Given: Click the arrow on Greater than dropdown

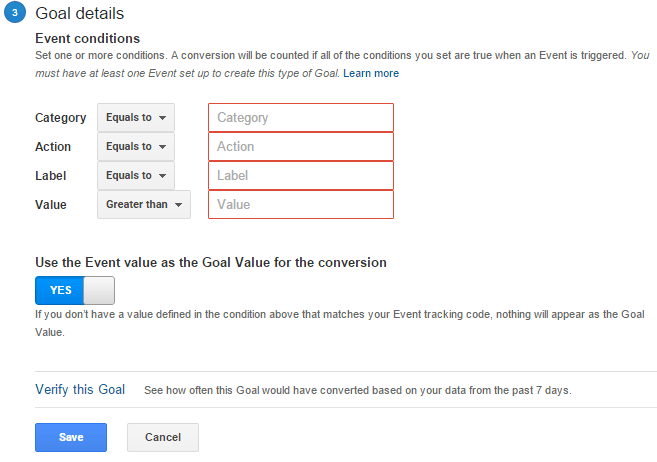Looking at the screenshot, I should [x=178, y=205].
